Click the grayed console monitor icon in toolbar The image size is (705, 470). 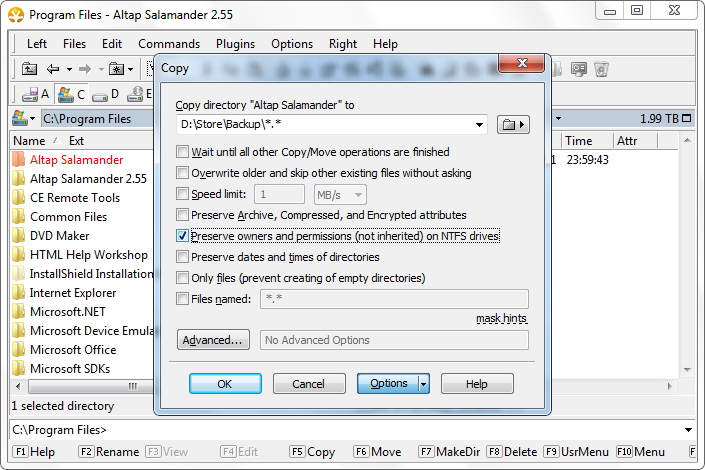click(x=579, y=69)
